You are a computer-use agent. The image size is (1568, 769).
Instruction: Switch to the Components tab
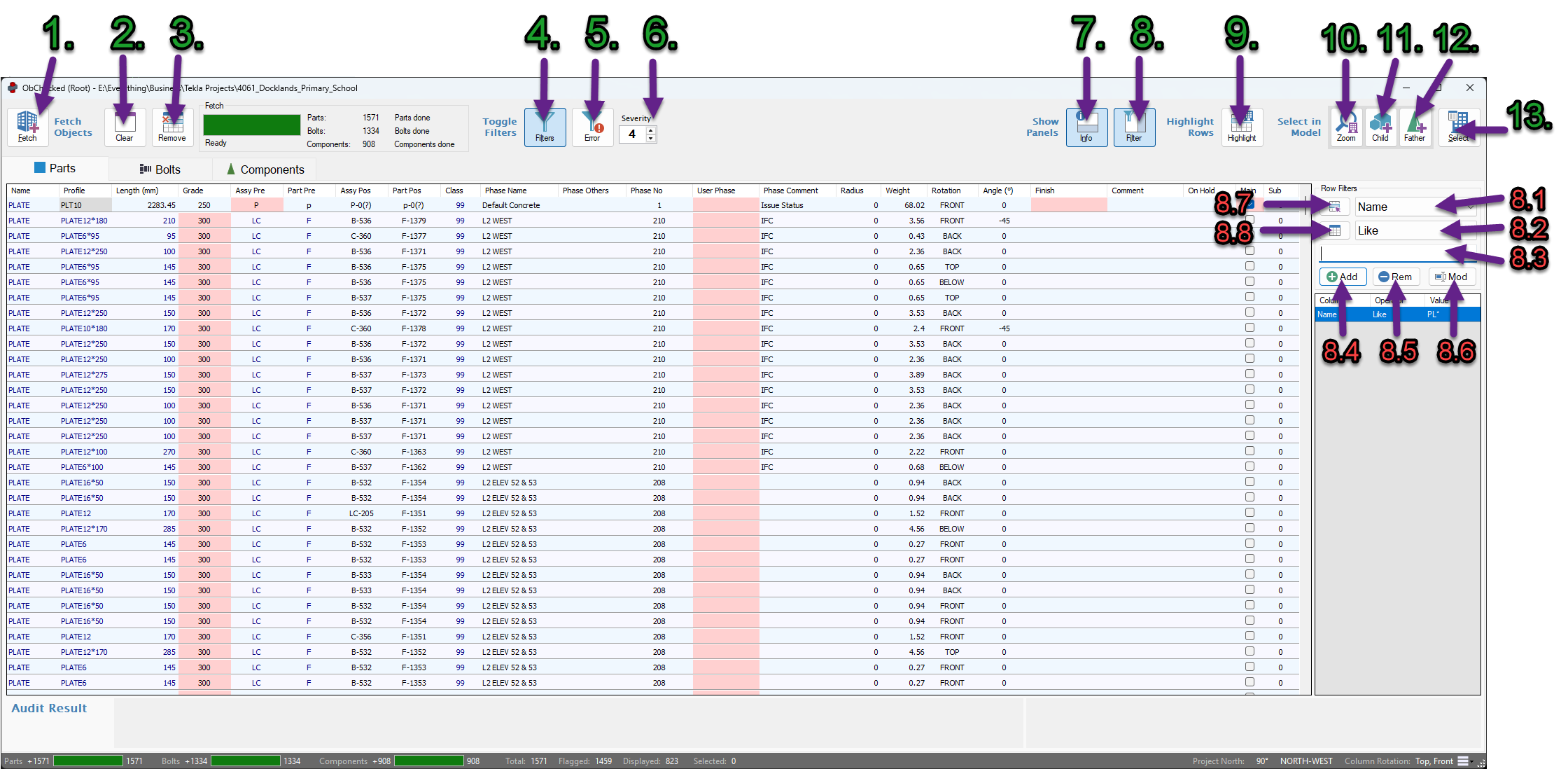coord(266,169)
